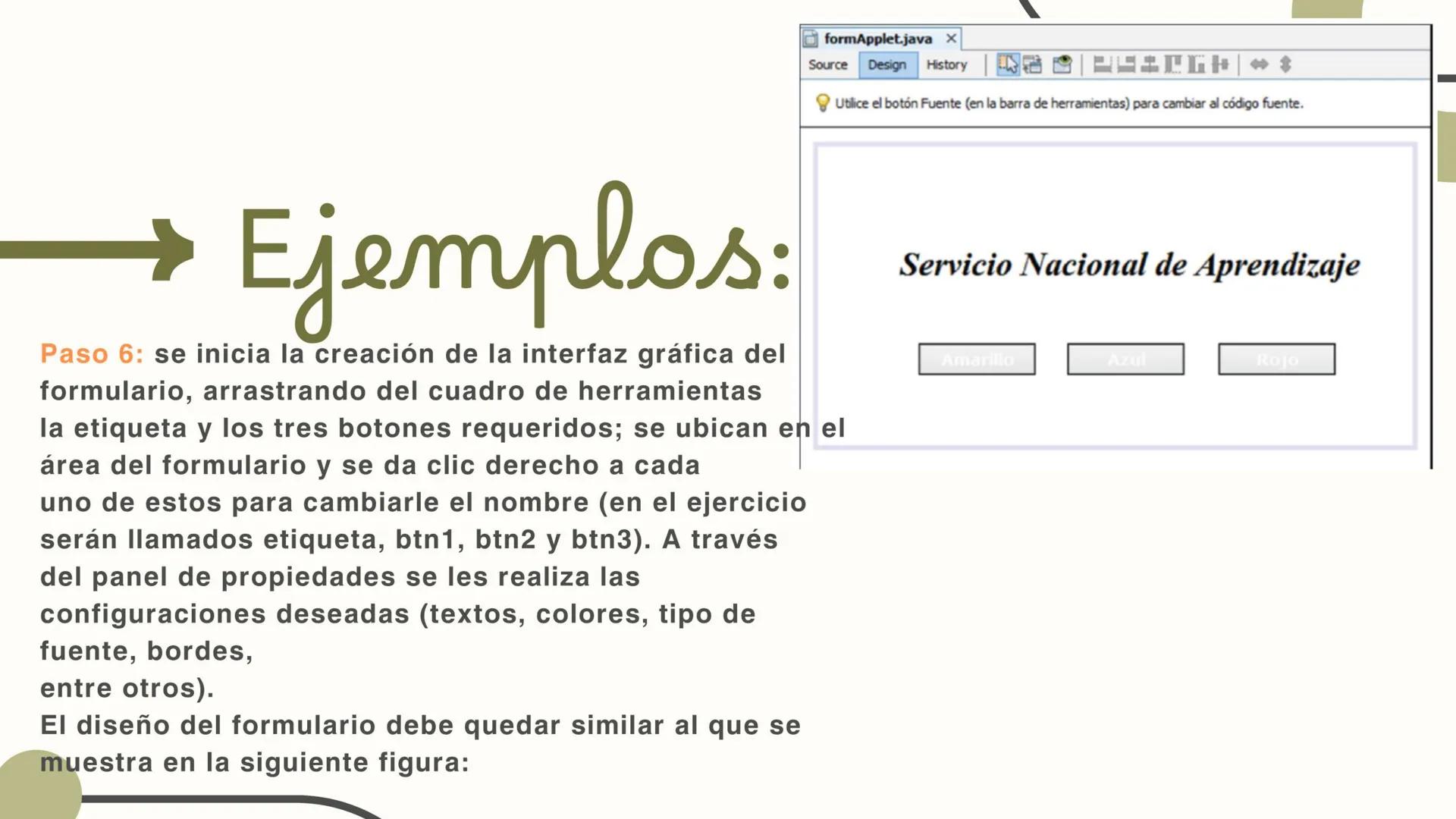Select the Selection Mode tool
This screenshot has width=1456, height=819.
click(1009, 64)
